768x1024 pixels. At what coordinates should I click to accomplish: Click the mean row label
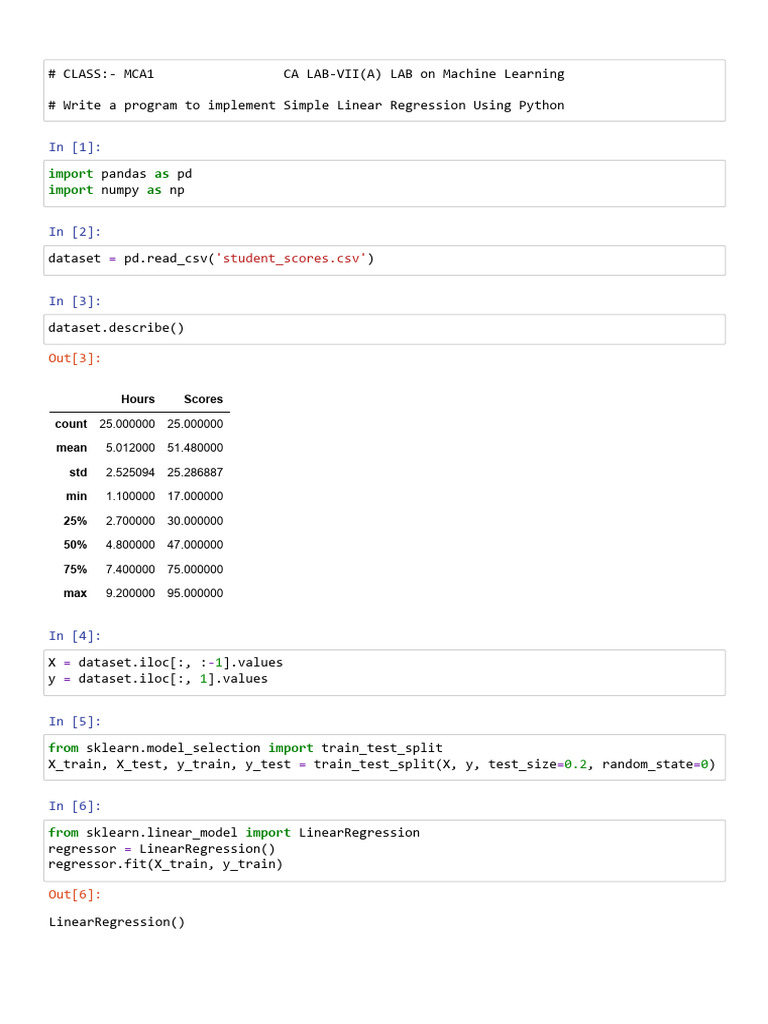72,448
